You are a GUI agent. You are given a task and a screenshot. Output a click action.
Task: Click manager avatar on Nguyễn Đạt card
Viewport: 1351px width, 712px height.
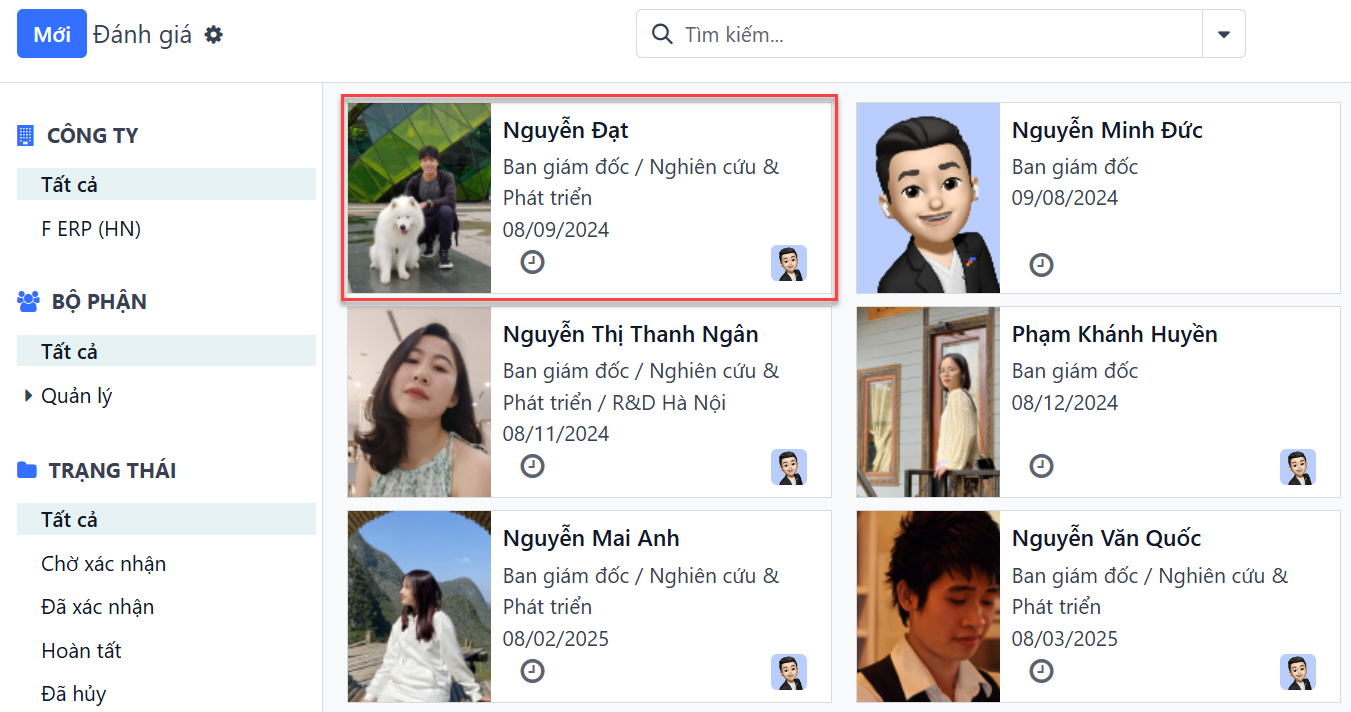(789, 263)
